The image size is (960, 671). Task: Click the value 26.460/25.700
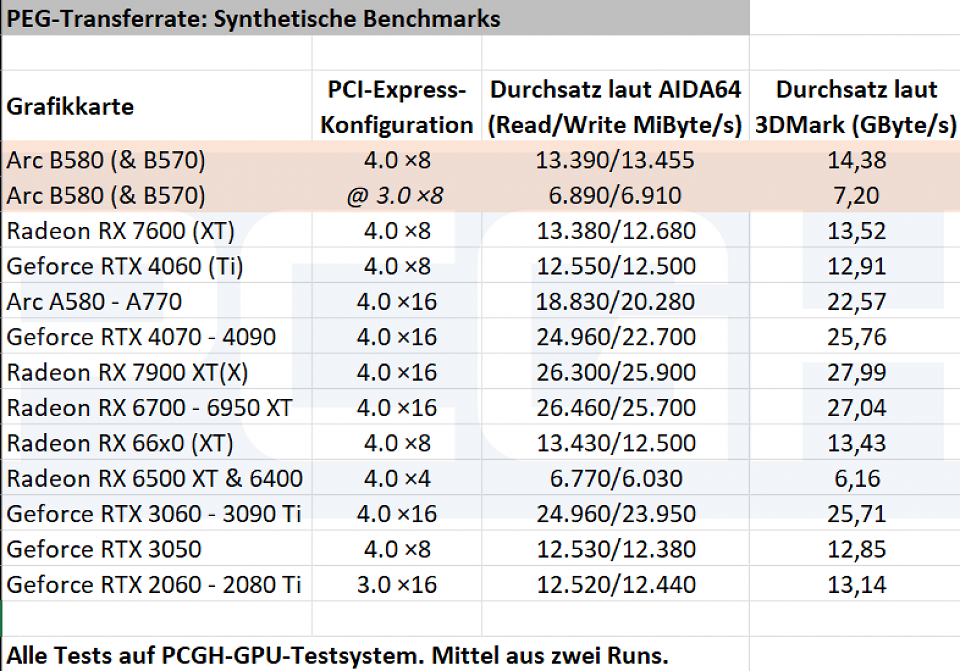(615, 408)
